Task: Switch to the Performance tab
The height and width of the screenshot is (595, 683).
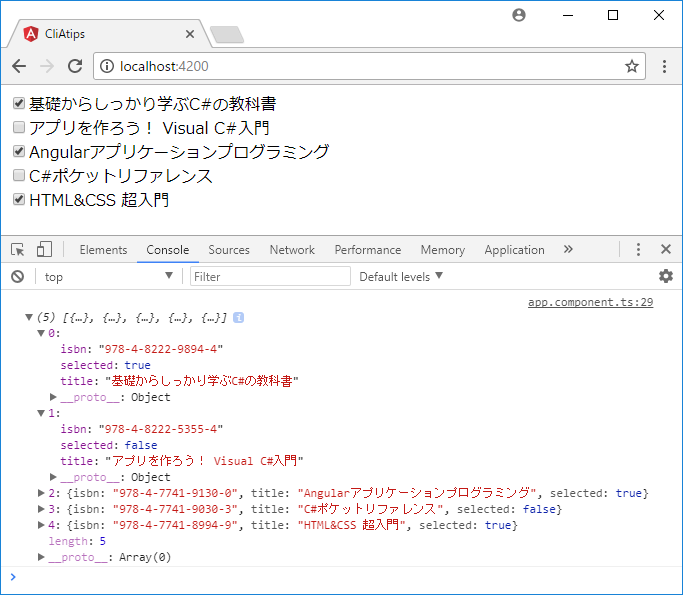Action: (368, 250)
